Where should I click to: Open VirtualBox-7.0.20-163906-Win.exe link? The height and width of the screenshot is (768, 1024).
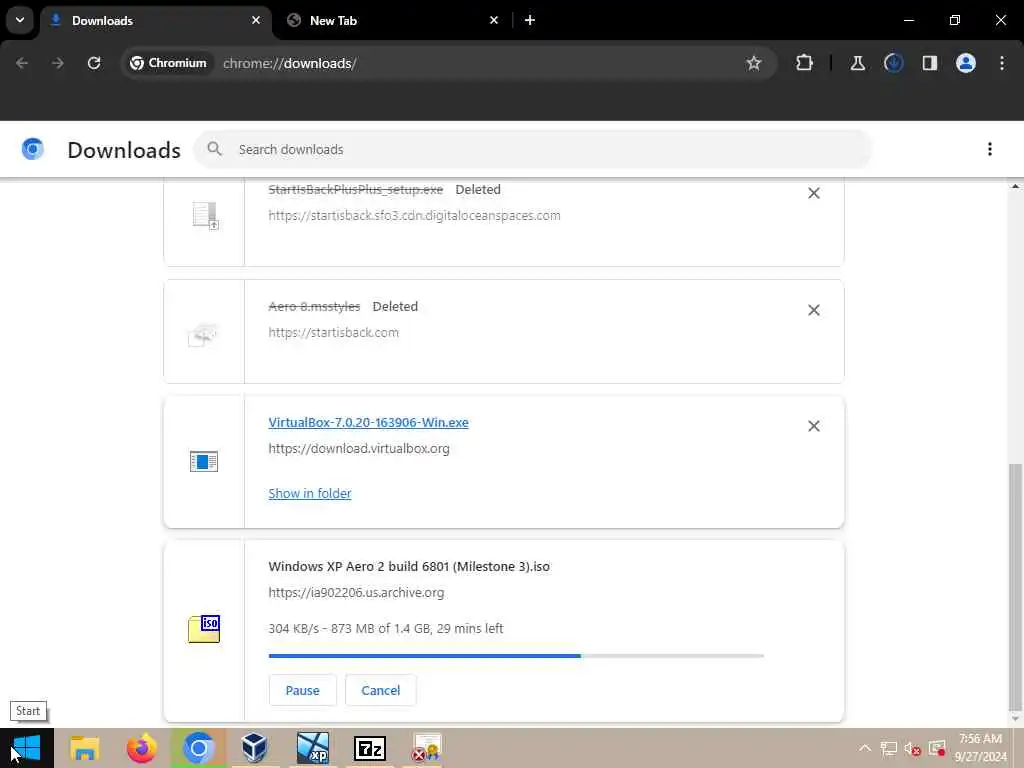click(368, 423)
